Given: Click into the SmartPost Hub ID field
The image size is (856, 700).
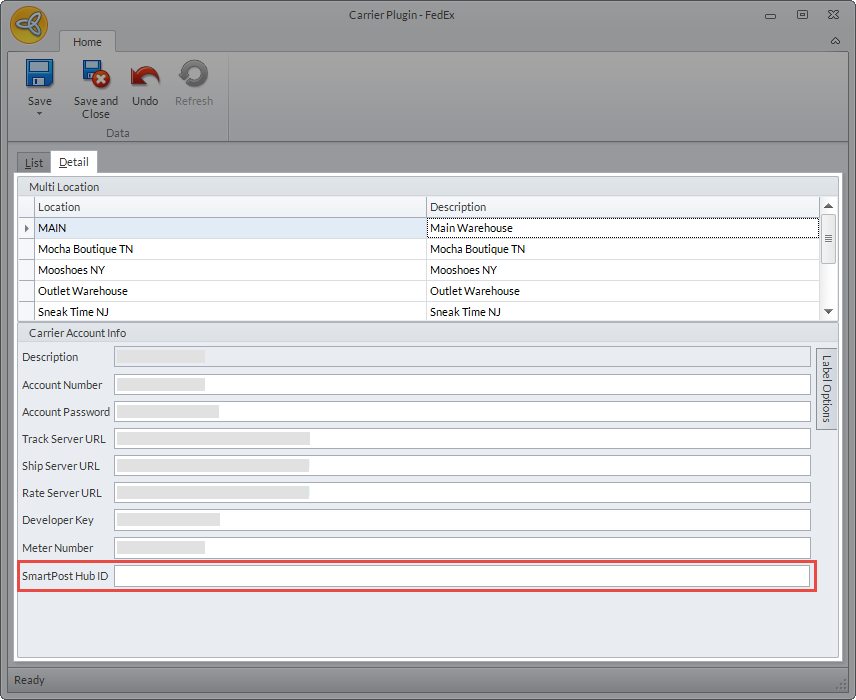Looking at the screenshot, I should (x=460, y=576).
